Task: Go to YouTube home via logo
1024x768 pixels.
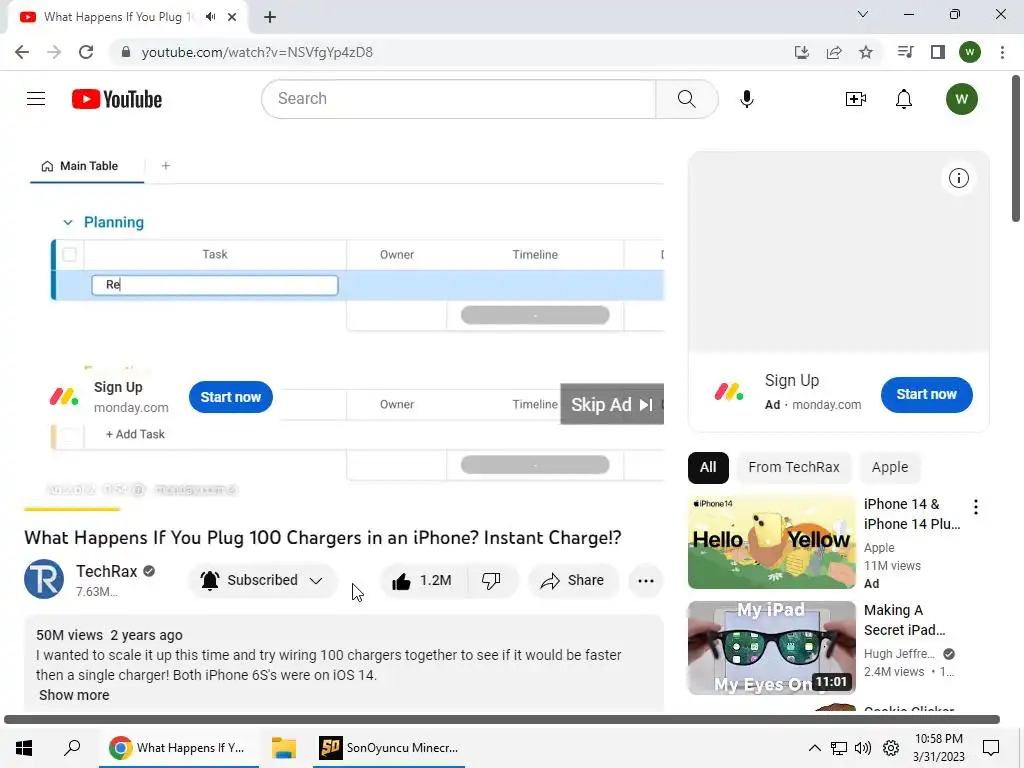Action: [117, 99]
